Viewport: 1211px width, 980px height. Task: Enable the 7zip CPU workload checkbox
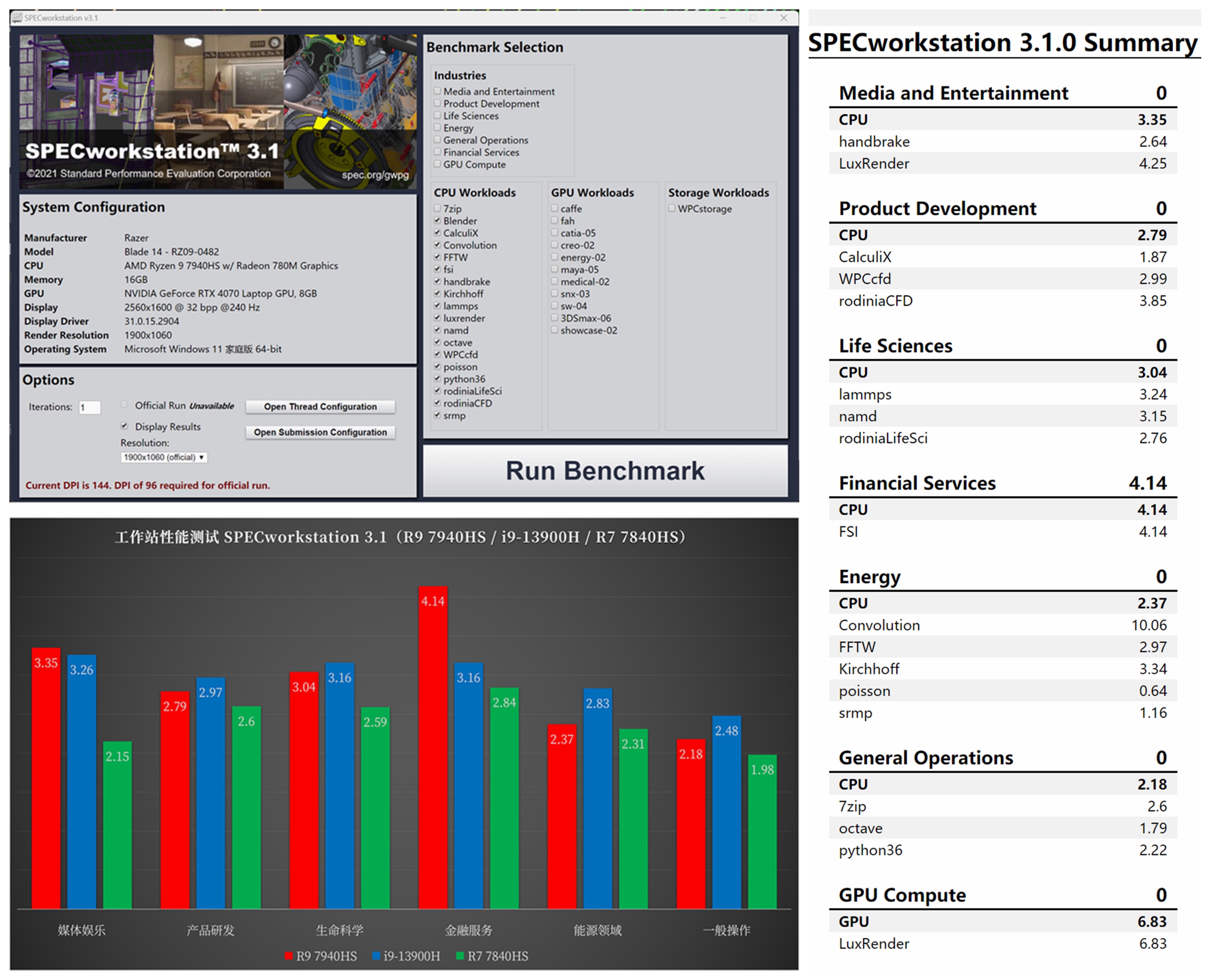pos(437,208)
